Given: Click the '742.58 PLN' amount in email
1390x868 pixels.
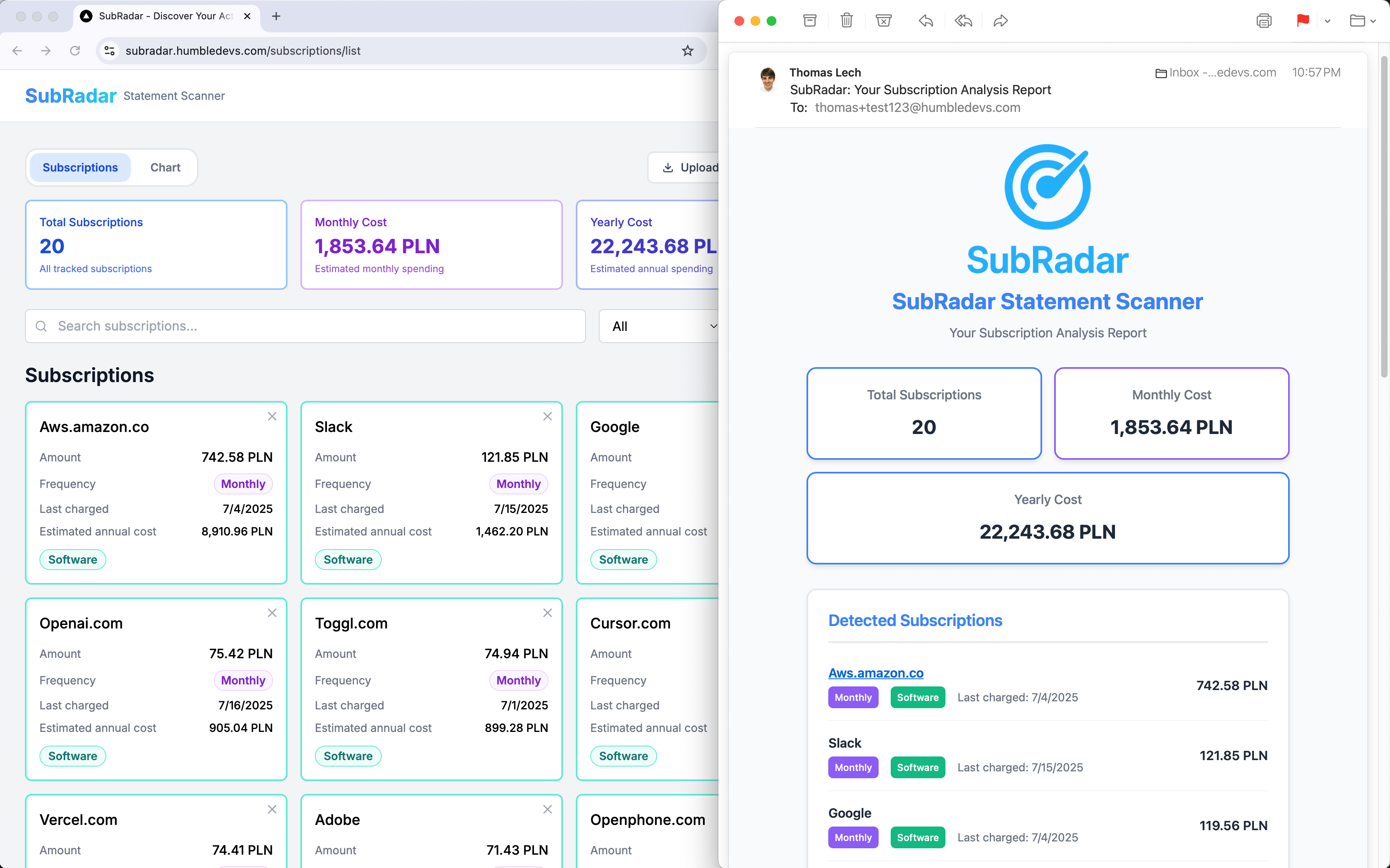Looking at the screenshot, I should [1231, 686].
